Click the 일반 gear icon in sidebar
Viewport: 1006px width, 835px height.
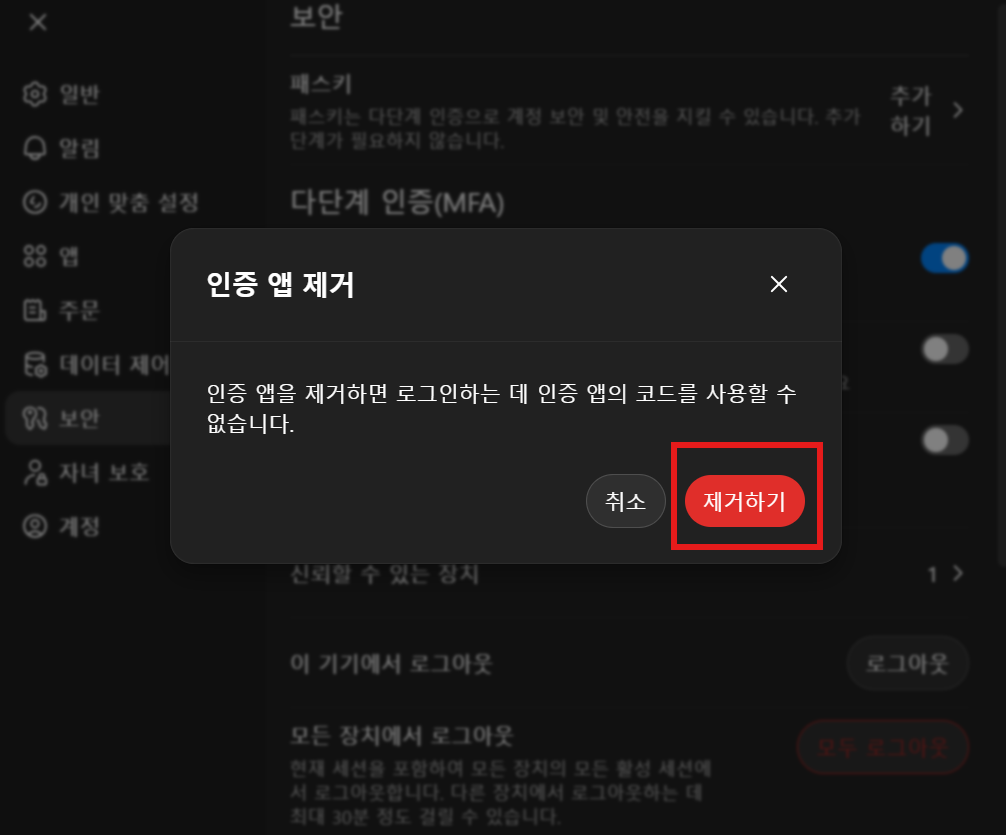pyautogui.click(x=35, y=94)
